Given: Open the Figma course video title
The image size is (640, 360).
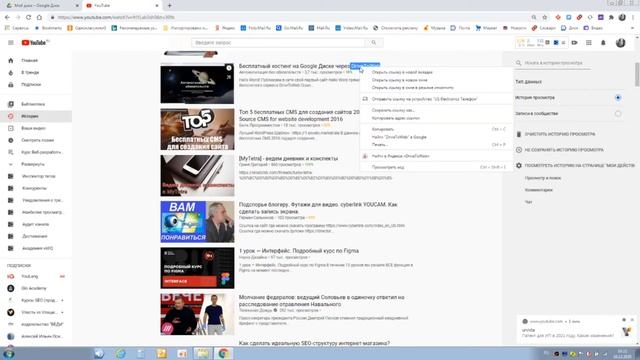Looking at the screenshot, I should [299, 251].
